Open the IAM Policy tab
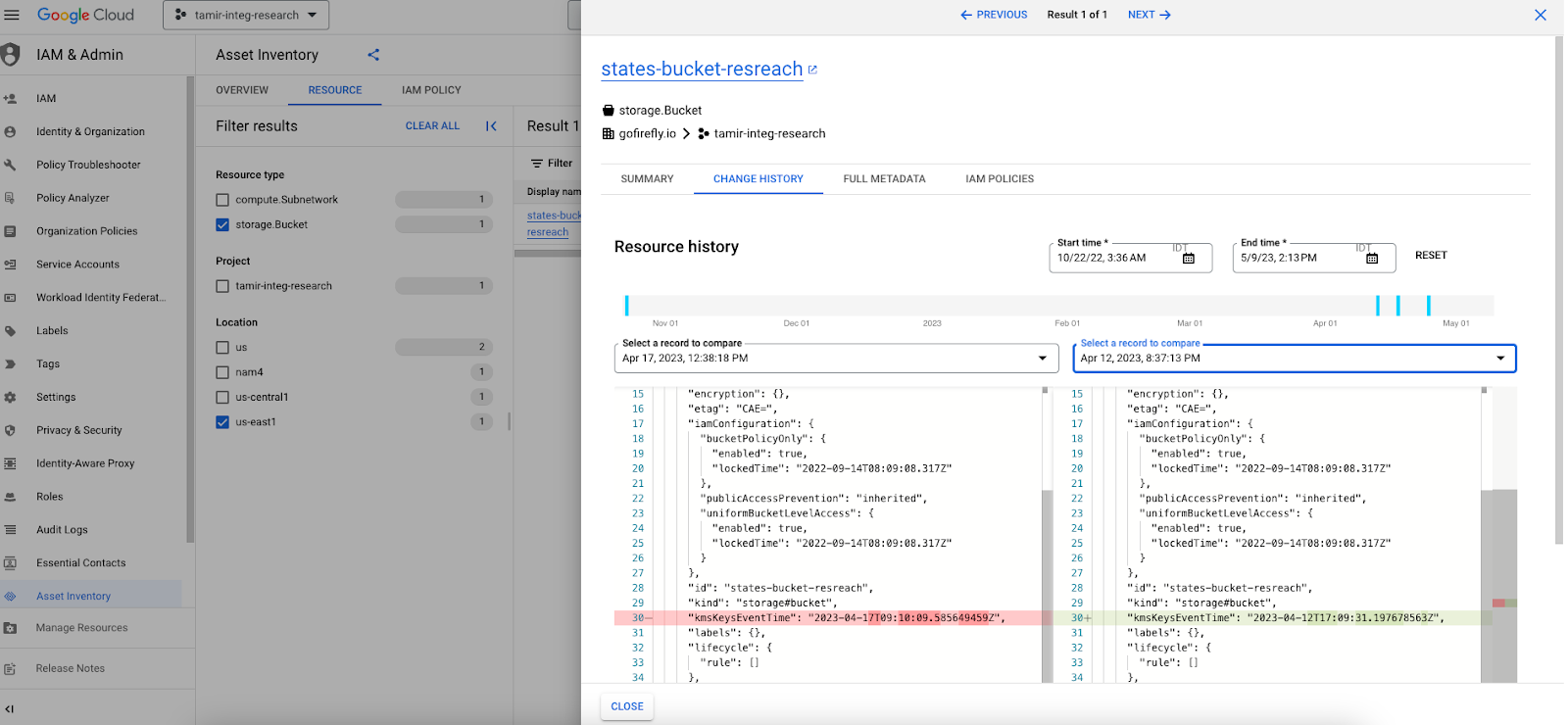The height and width of the screenshot is (725, 1568). coord(431,90)
